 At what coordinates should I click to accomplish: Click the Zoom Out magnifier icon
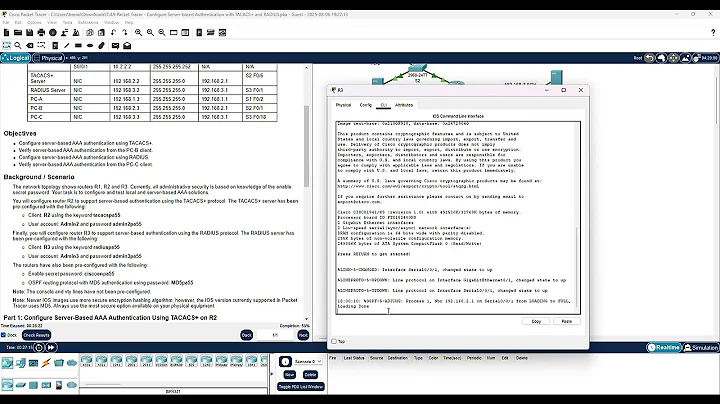point(162,33)
